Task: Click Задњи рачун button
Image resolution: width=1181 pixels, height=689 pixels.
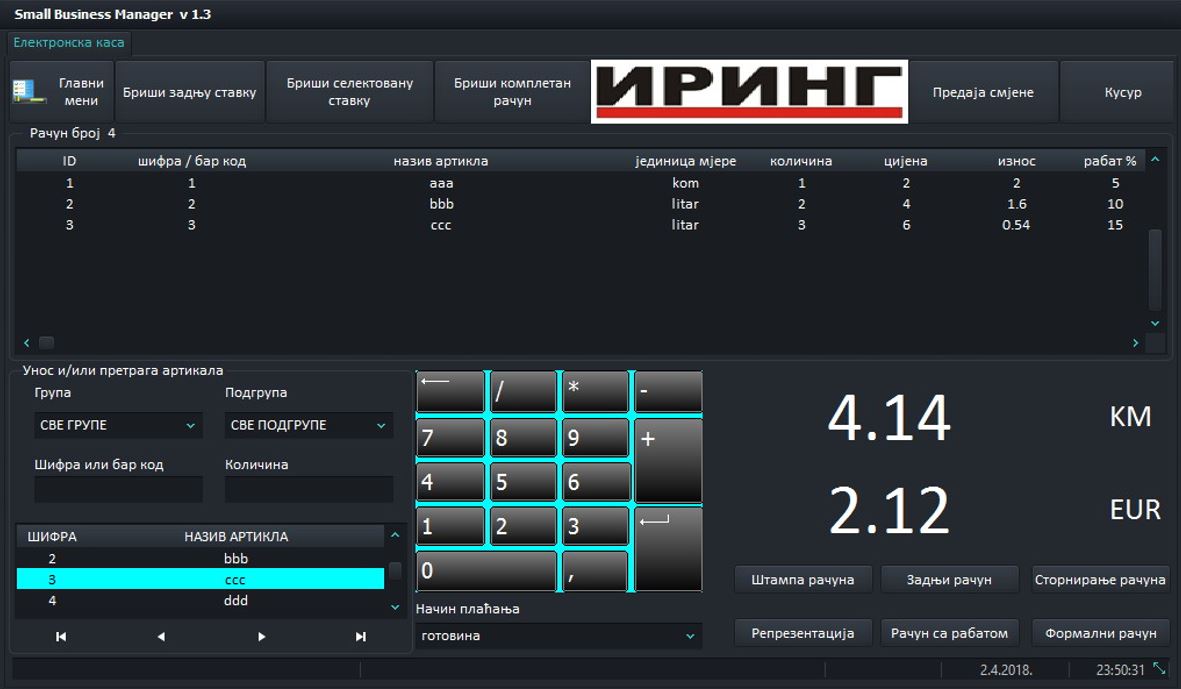Action: point(949,580)
